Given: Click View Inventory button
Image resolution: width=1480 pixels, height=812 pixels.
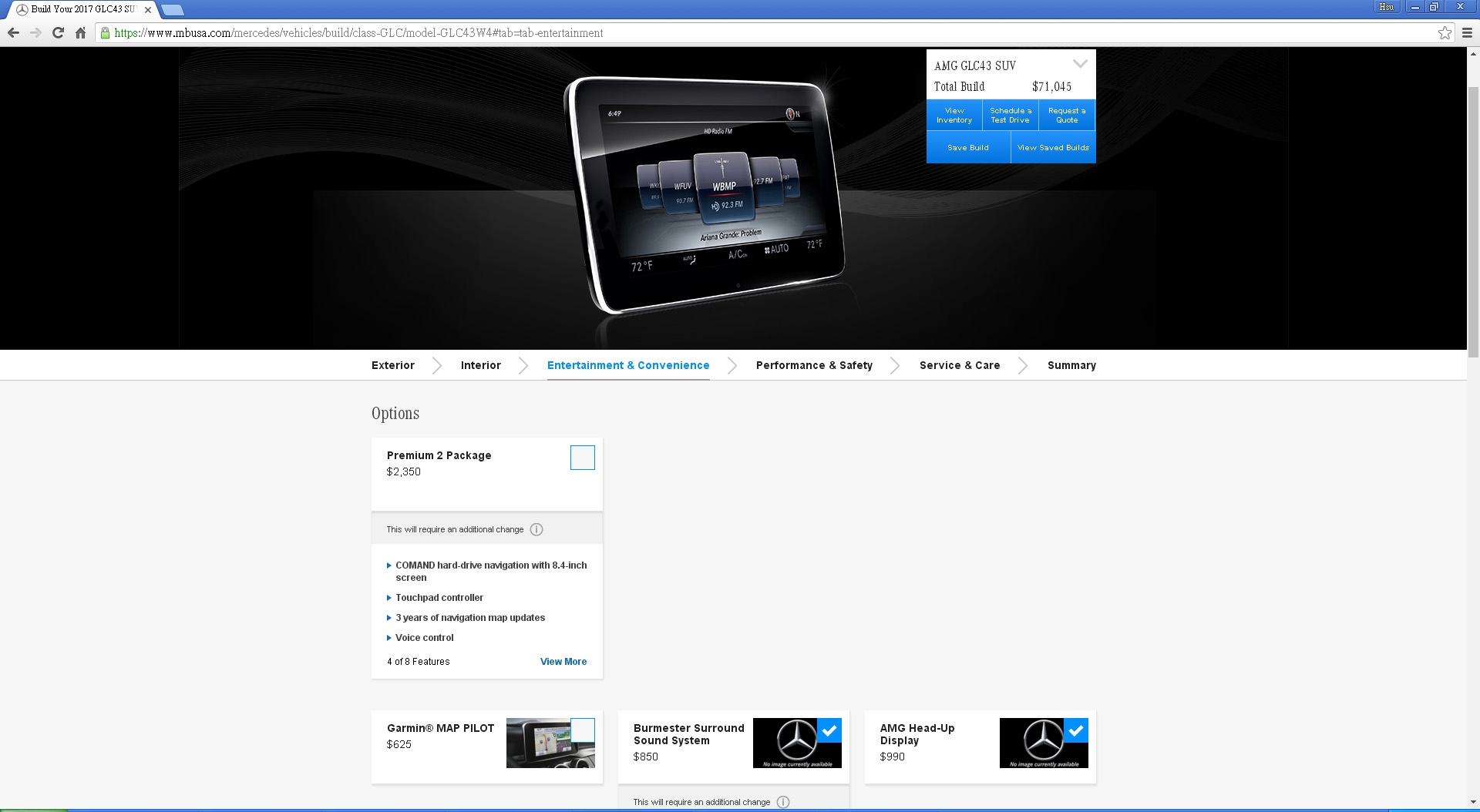Looking at the screenshot, I should coord(954,115).
